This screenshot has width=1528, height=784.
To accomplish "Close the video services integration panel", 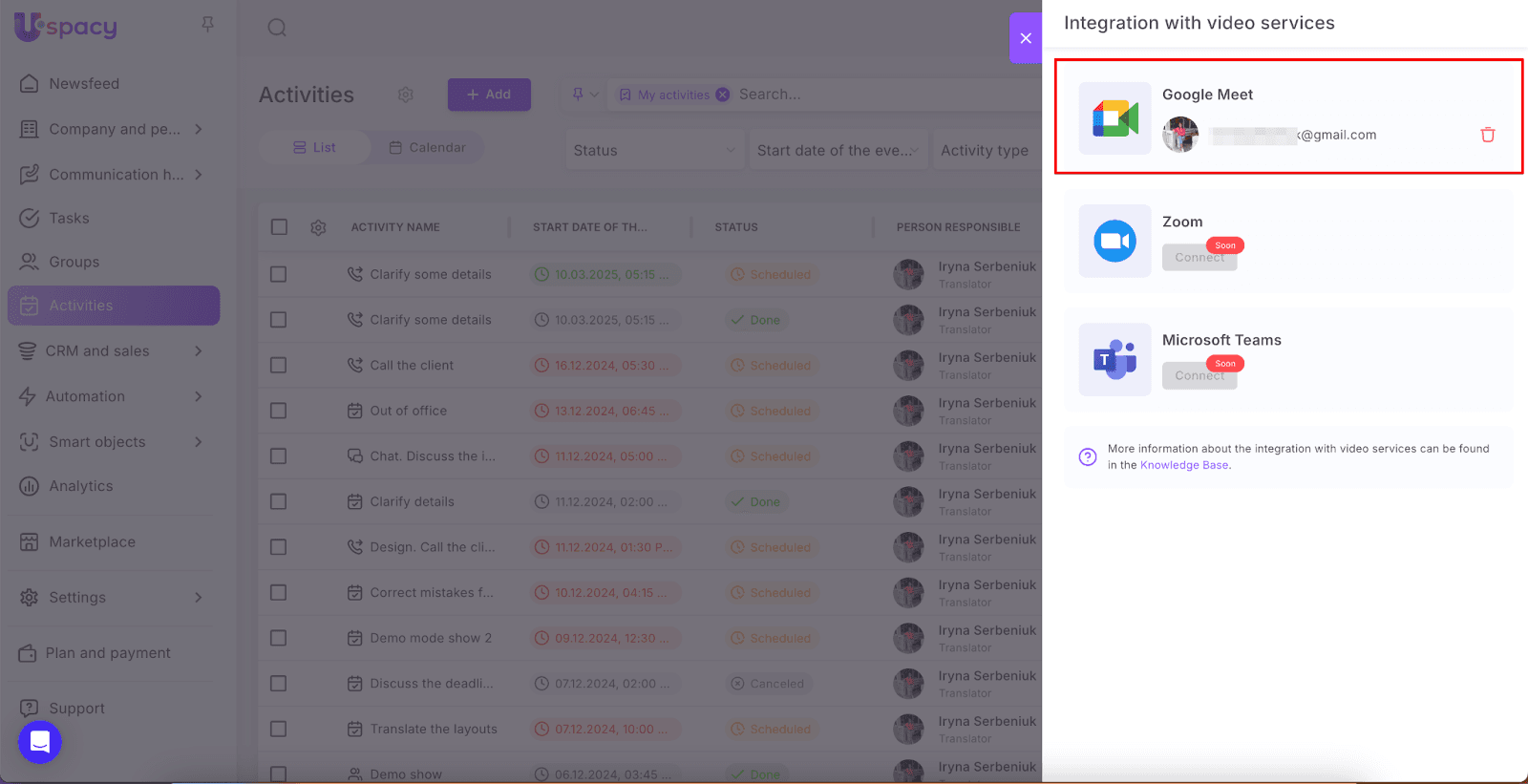I will (x=1026, y=38).
